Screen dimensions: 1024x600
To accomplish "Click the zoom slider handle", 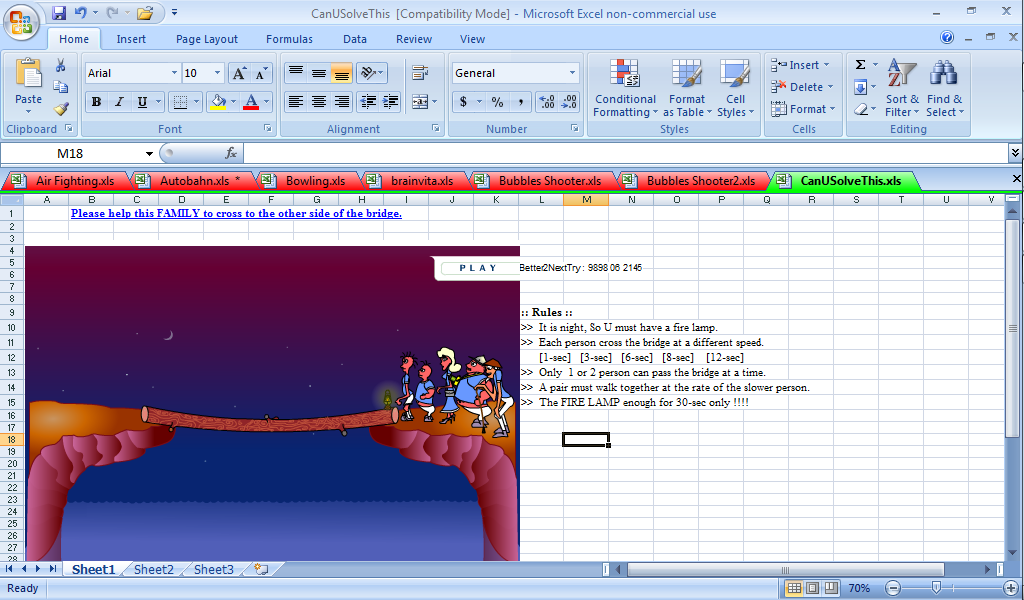I will 936,588.
